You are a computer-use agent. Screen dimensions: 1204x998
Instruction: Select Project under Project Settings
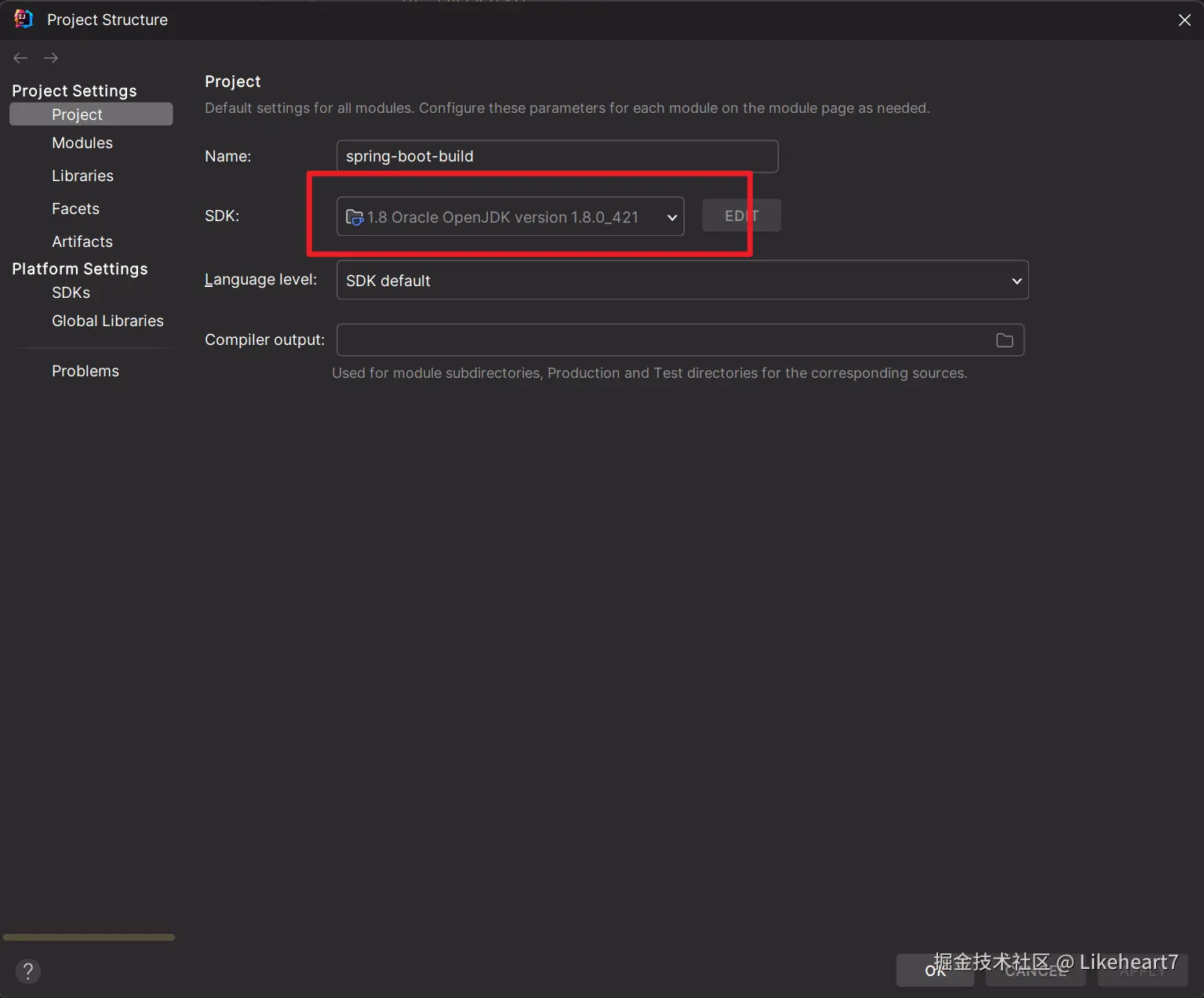[x=91, y=114]
